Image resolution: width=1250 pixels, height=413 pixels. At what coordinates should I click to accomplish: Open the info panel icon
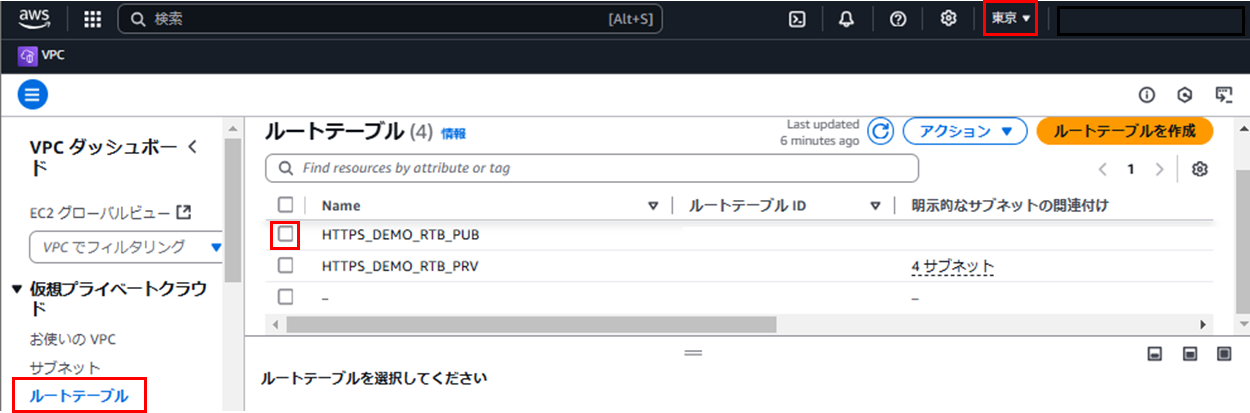[1147, 95]
